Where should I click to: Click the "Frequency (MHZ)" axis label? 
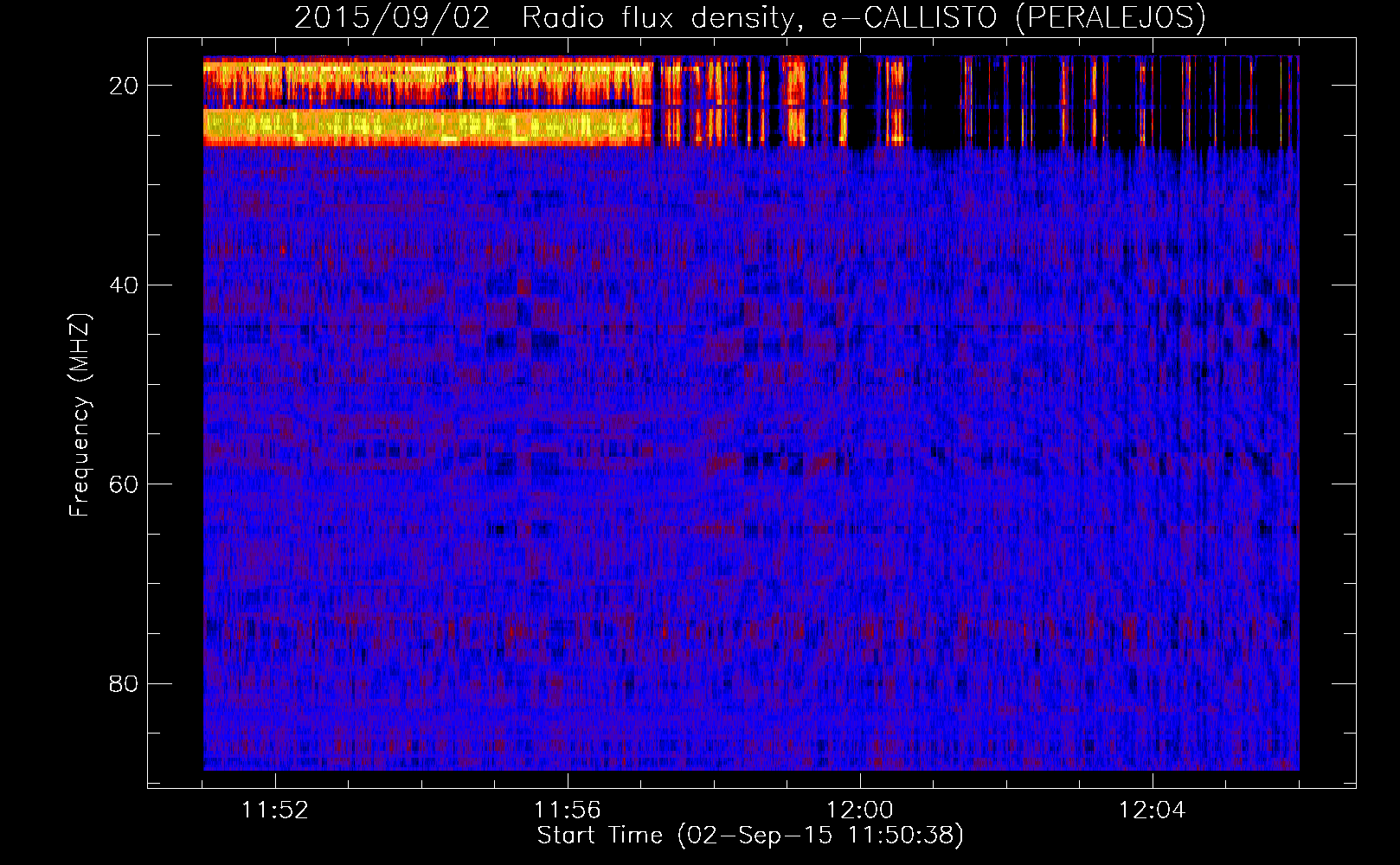coord(80,415)
